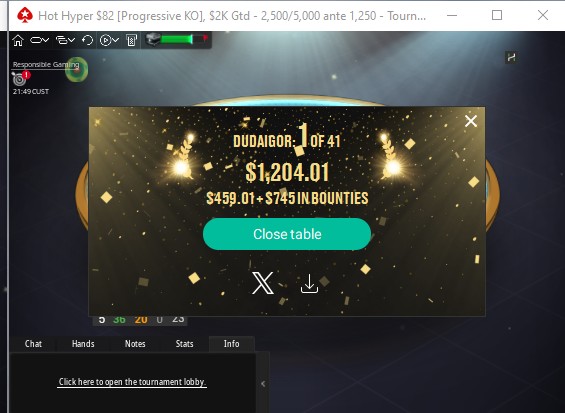Switch to the Chat tab
565x413 pixels.
click(x=33, y=344)
